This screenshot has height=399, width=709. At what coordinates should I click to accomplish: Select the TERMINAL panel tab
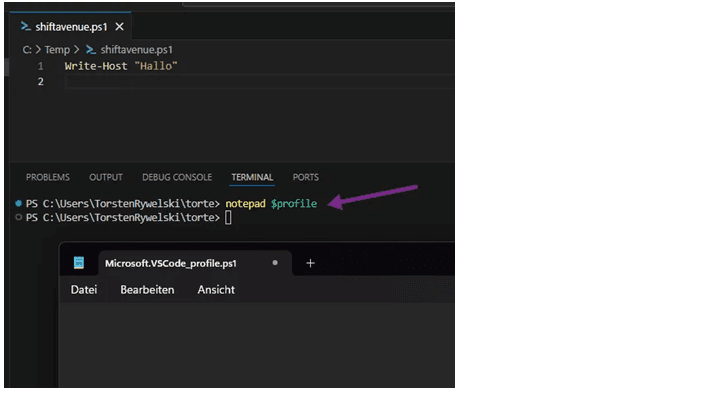coord(252,177)
